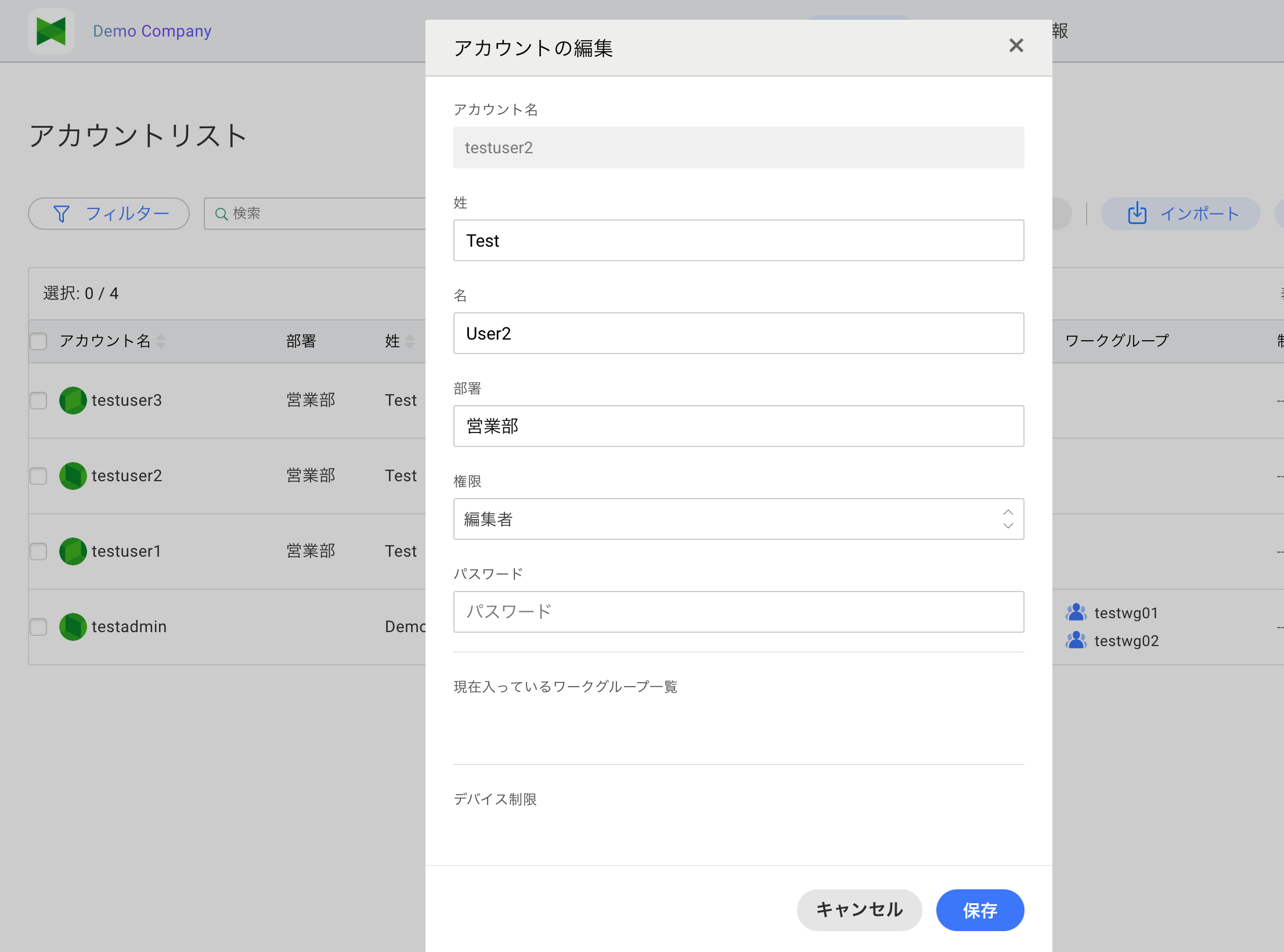Click the Demo Company logo icon
1284x952 pixels.
(x=51, y=31)
